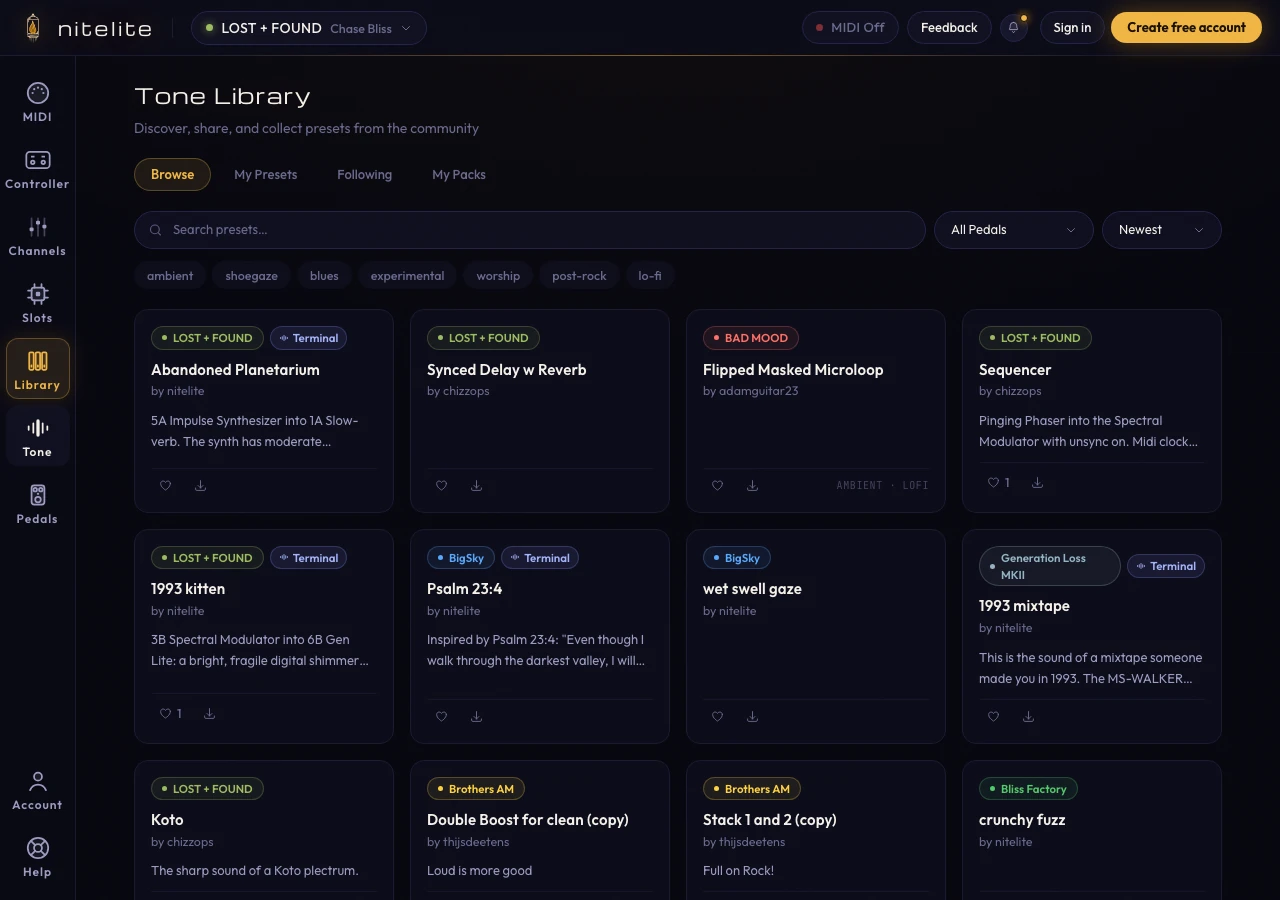Like the Flipped Masked Microloop preset

tap(717, 486)
